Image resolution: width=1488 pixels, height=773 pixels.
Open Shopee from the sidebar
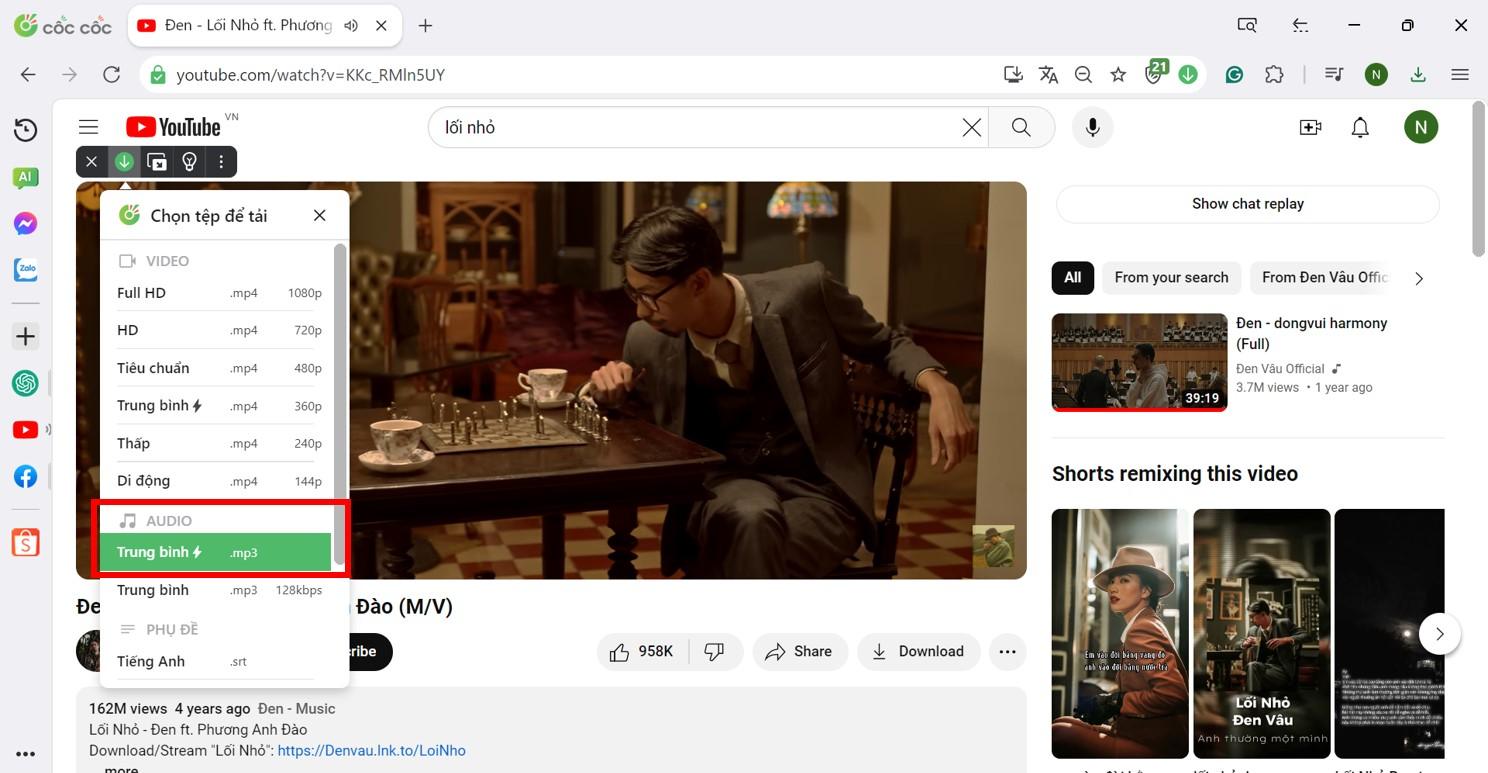coord(25,542)
